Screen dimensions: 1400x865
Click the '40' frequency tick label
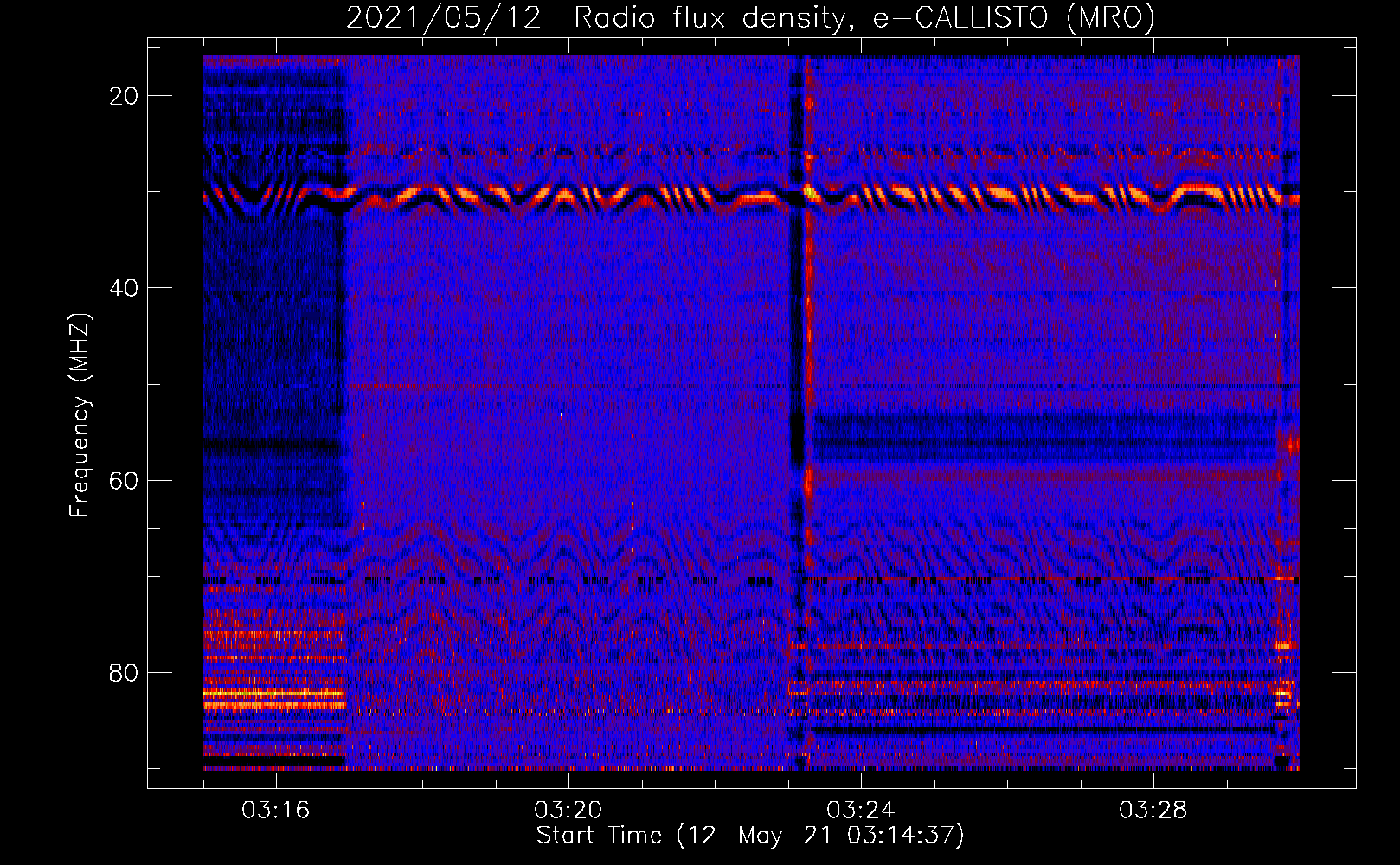pyautogui.click(x=125, y=288)
